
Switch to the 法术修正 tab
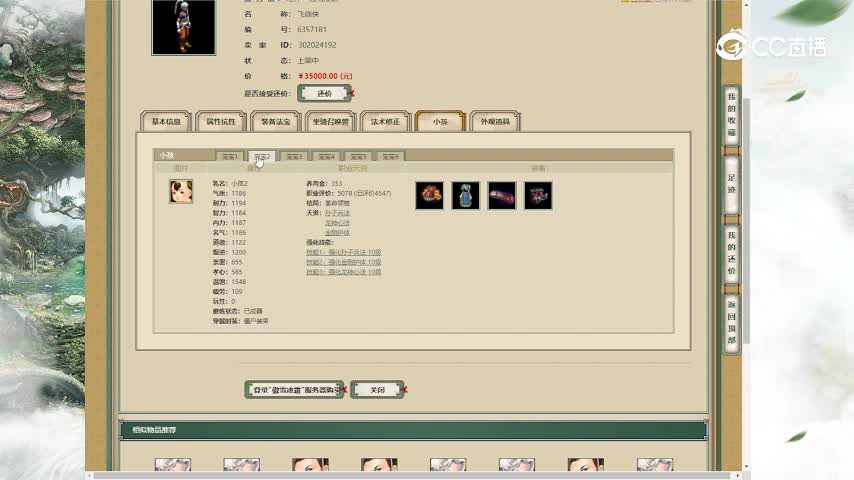[385, 122]
